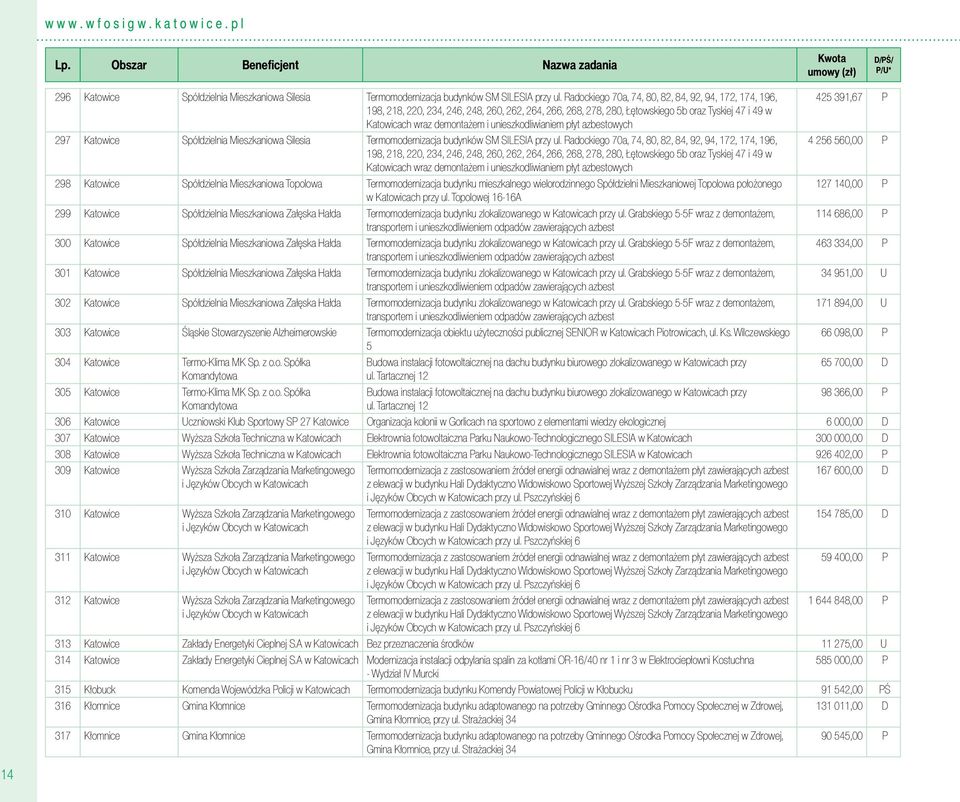Click the amount 1 644 848,00

[835, 601]
